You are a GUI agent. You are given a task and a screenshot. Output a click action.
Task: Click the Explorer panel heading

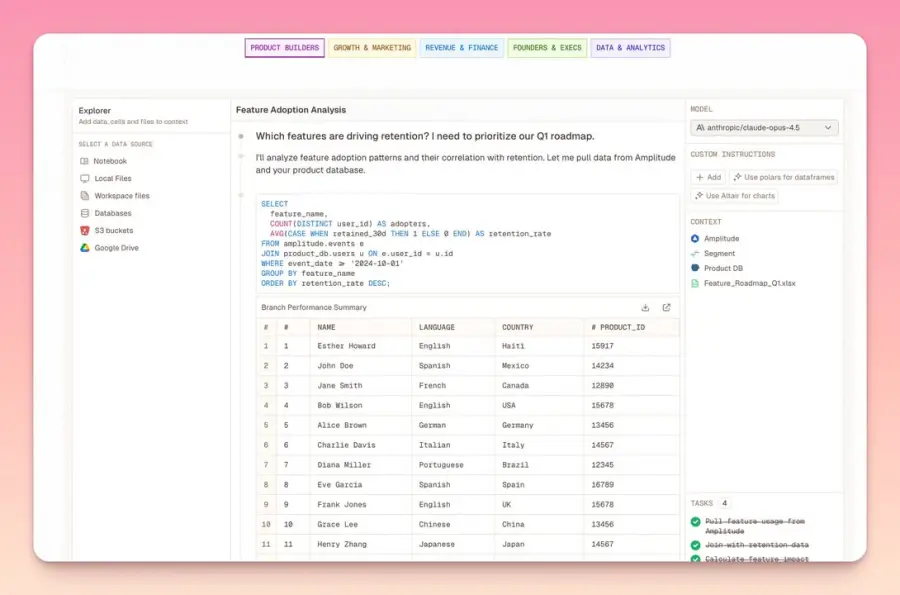(x=95, y=110)
